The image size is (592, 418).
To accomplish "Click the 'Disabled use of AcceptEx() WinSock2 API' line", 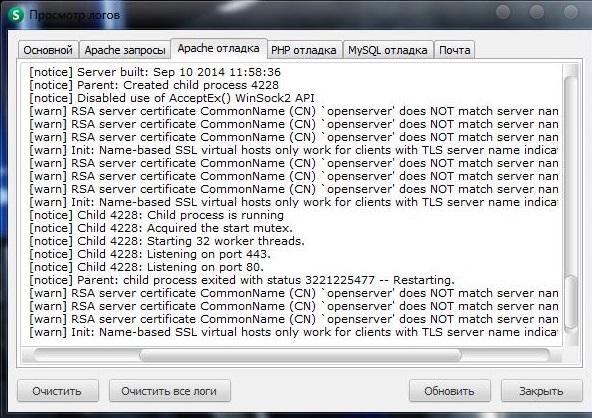I will click(172, 98).
